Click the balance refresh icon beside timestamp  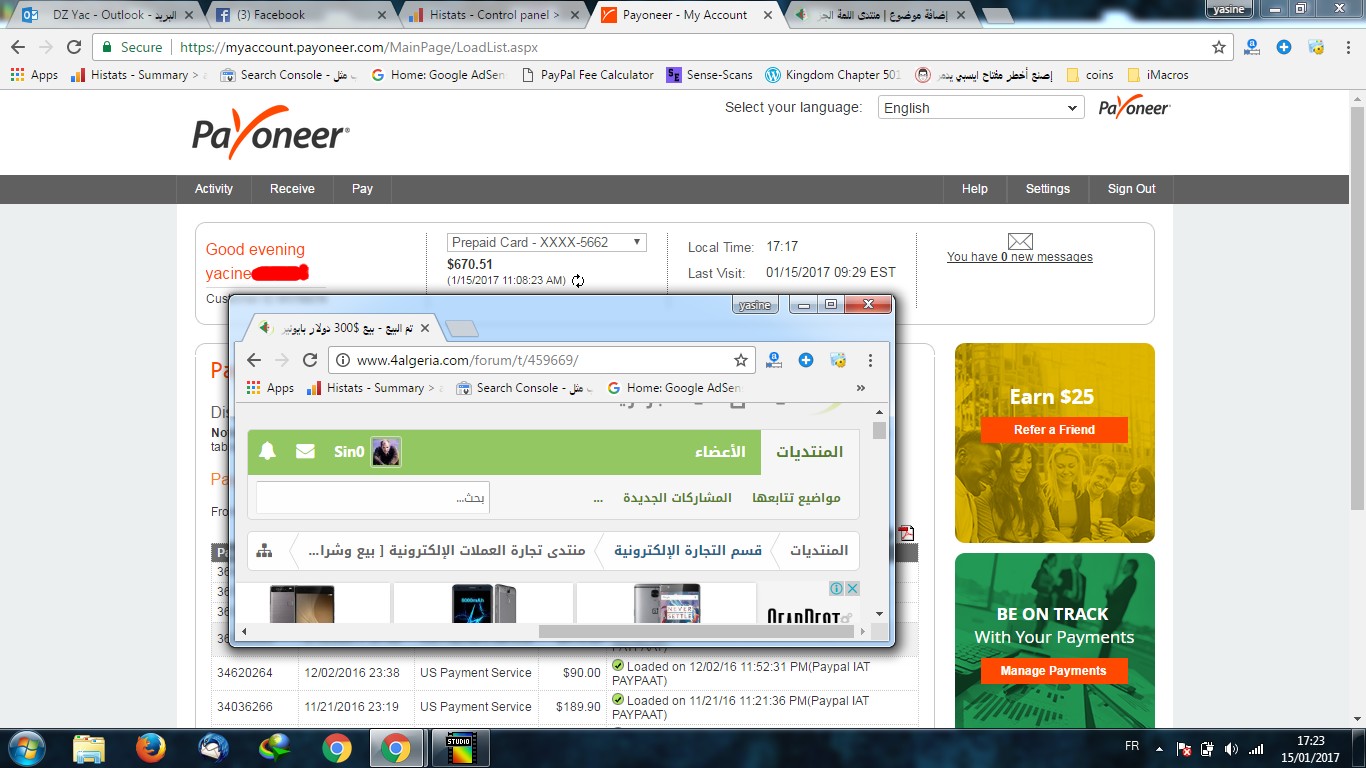(578, 281)
